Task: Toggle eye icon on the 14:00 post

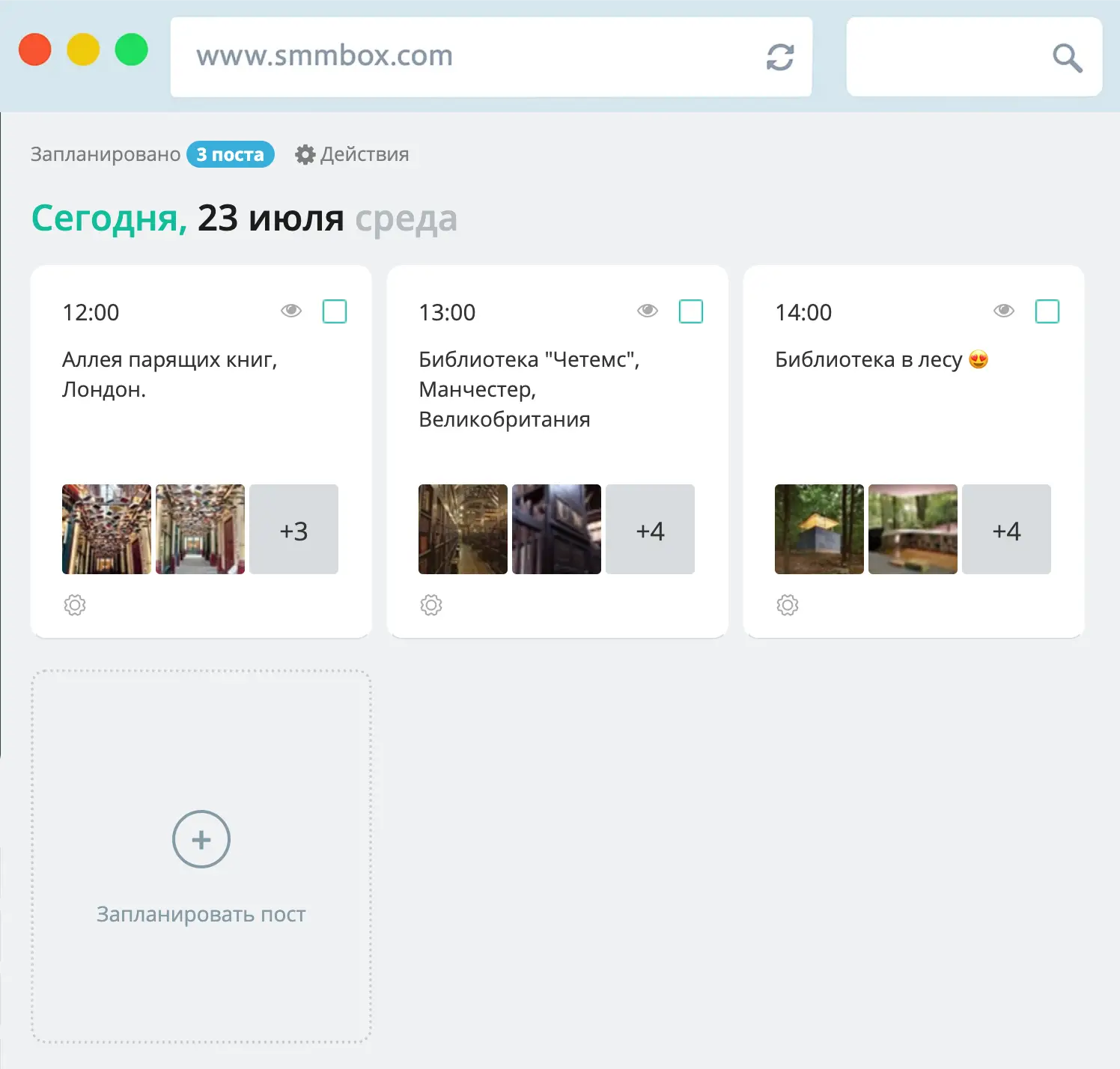Action: pos(1004,310)
